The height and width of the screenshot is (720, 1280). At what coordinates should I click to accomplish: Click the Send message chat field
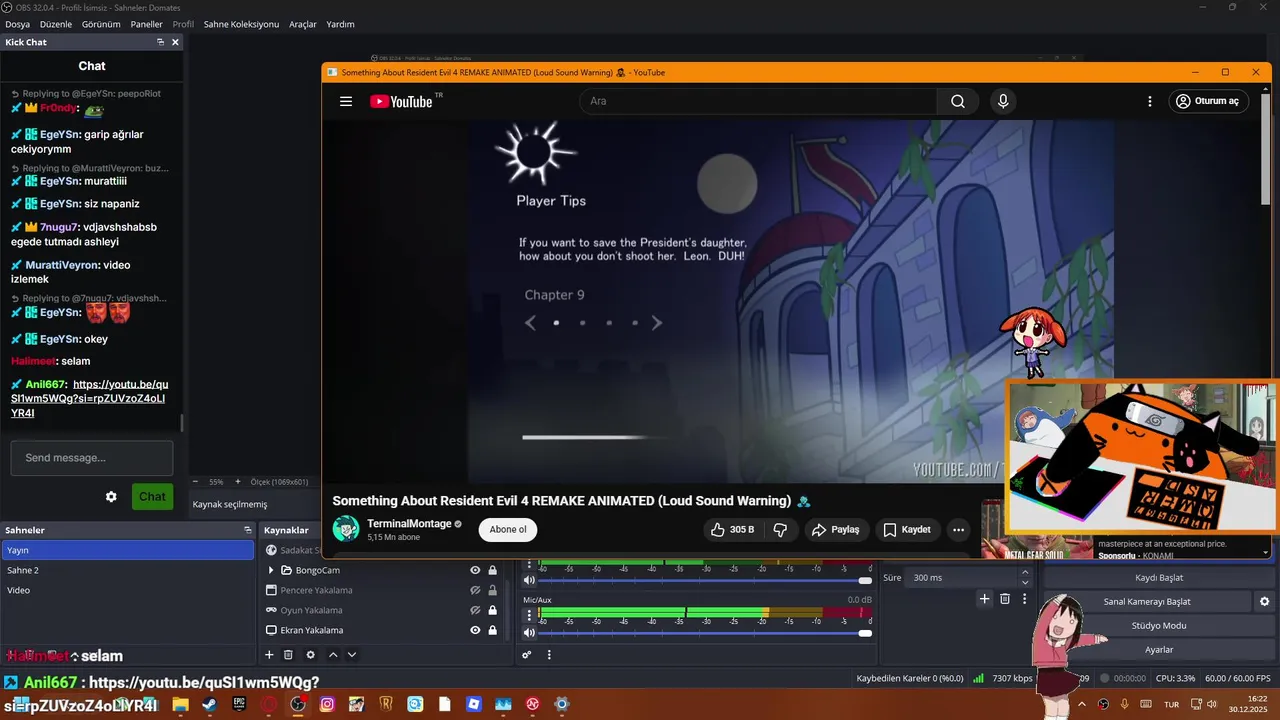(92, 458)
